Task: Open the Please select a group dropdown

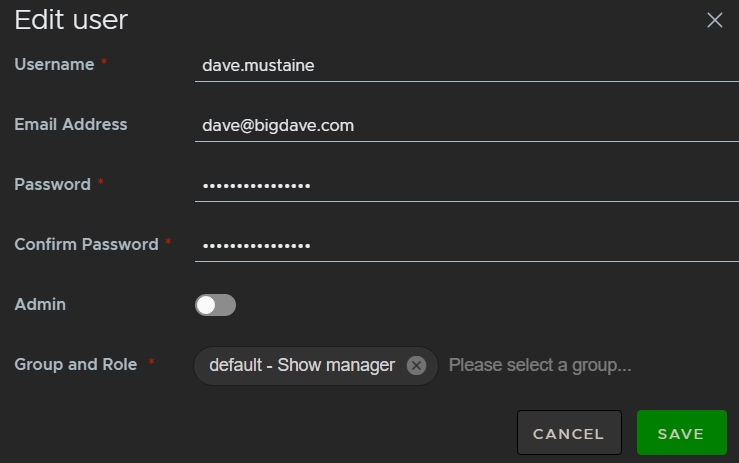Action: (x=540, y=366)
